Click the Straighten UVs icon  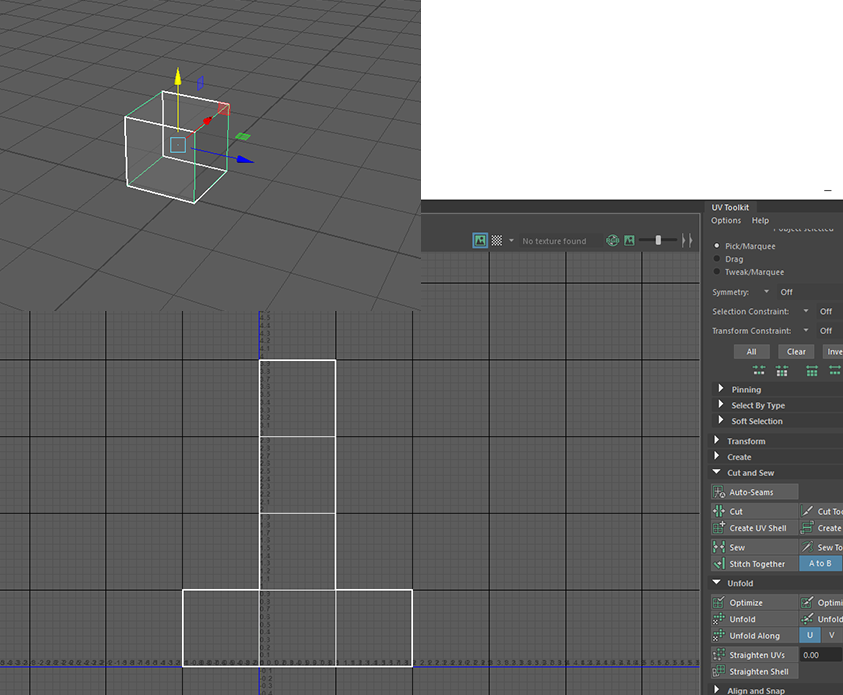coord(719,655)
